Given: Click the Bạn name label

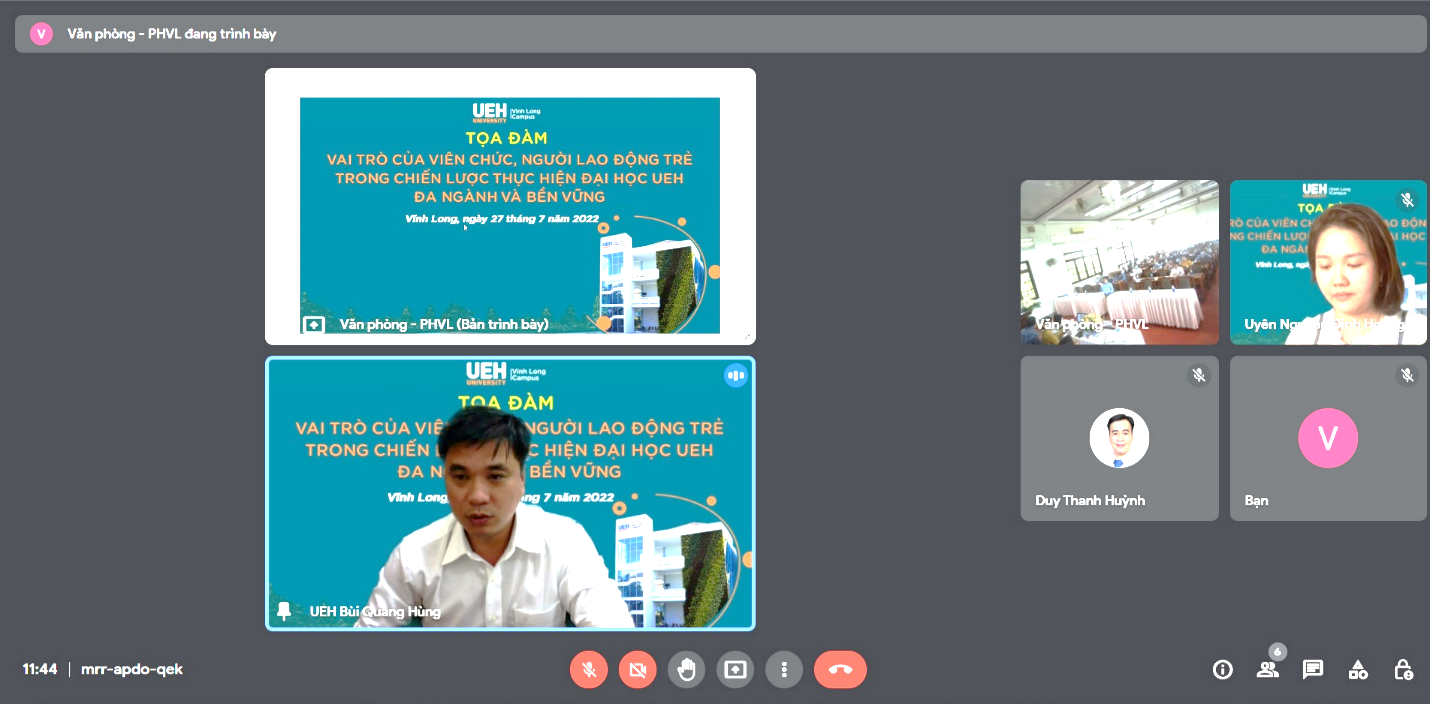Looking at the screenshot, I should 1257,500.
